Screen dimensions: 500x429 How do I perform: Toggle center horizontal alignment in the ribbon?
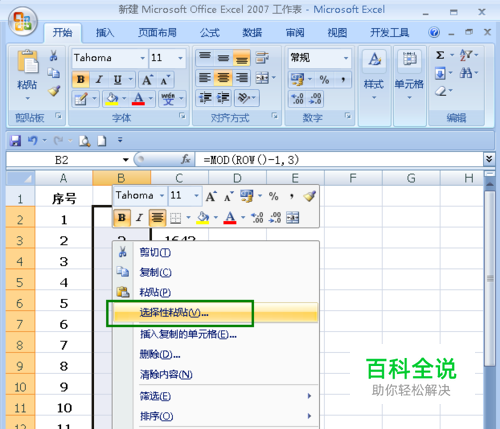223,78
